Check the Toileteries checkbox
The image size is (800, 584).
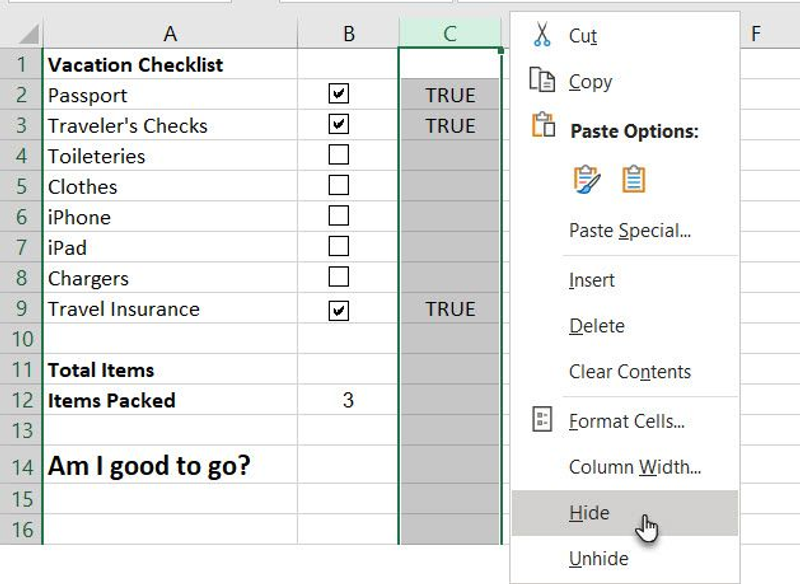point(340,156)
